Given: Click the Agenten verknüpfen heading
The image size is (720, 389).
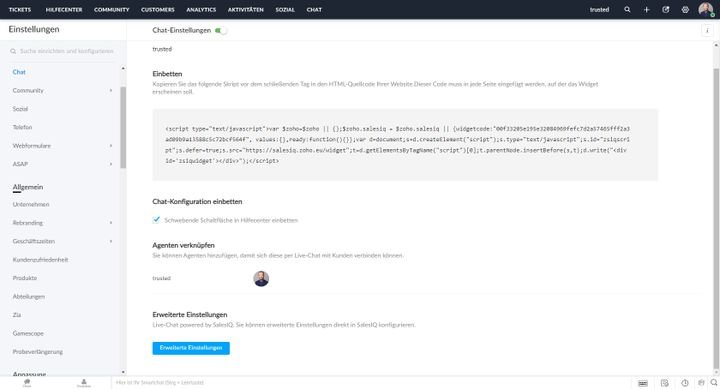Looking at the screenshot, I should pos(183,245).
